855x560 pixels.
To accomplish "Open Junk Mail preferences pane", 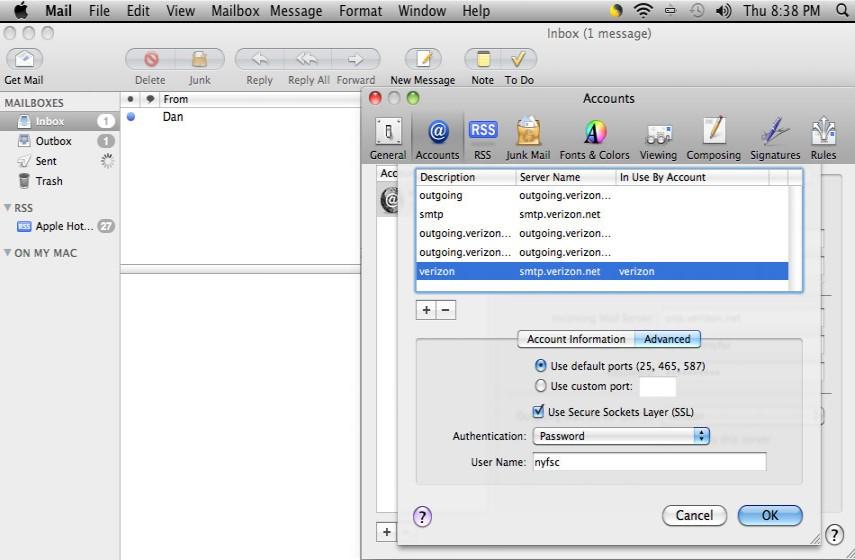I will click(x=528, y=139).
